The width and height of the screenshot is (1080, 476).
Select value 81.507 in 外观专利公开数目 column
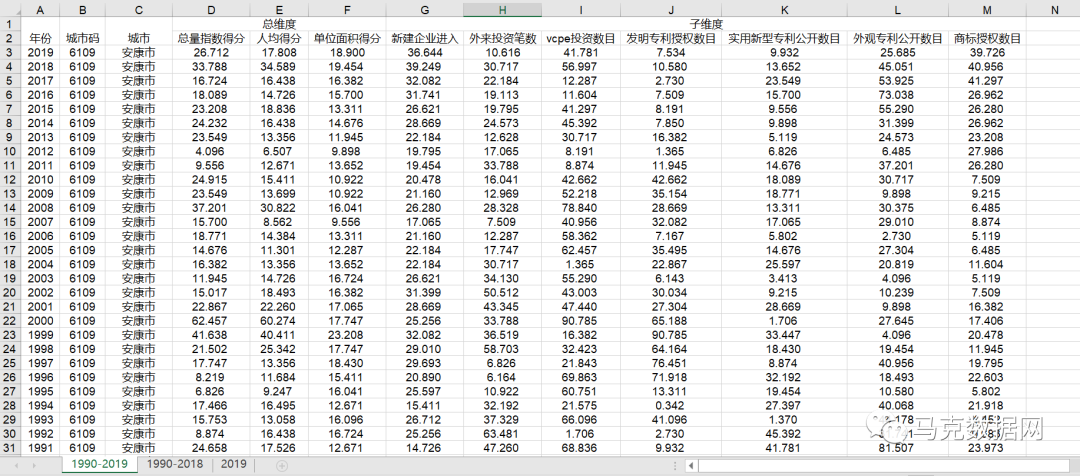click(897, 447)
